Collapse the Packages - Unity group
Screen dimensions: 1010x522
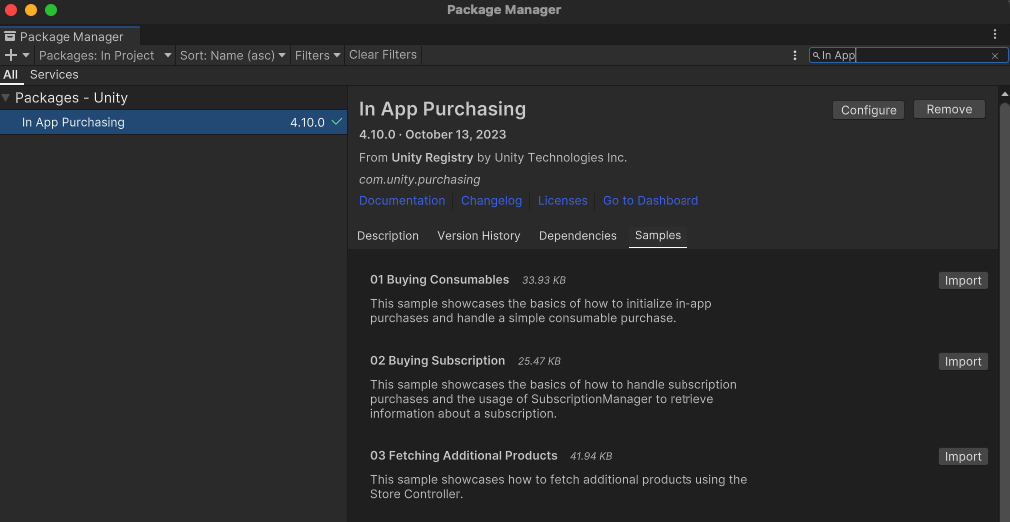[x=6, y=98]
